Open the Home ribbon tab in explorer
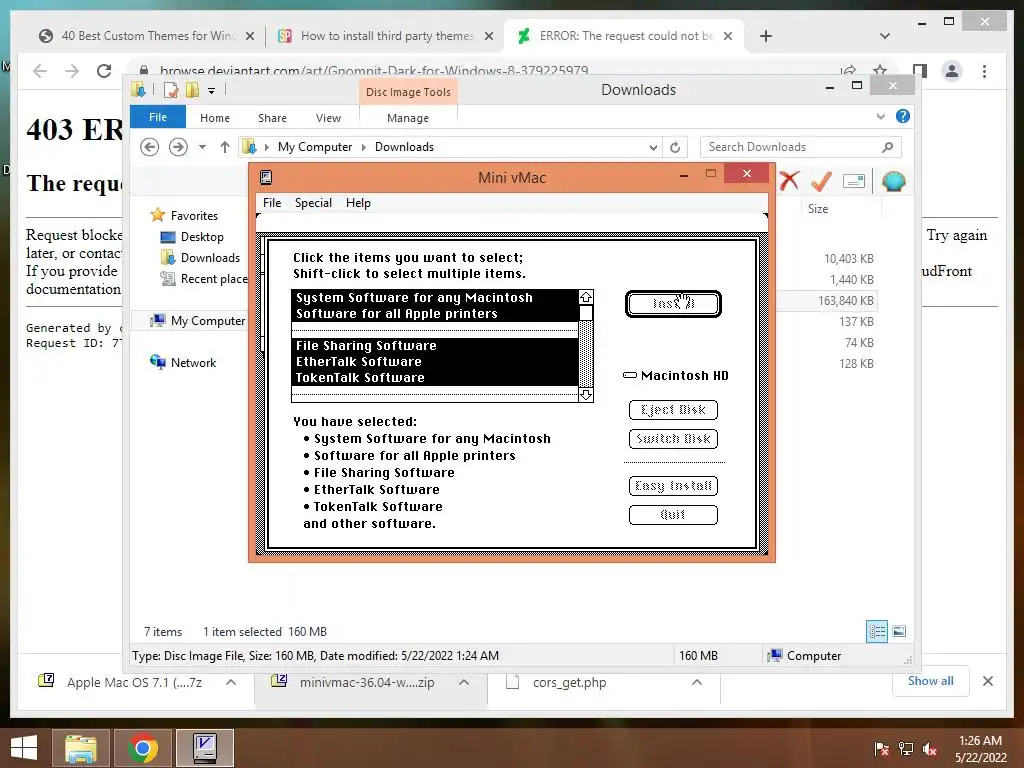Image resolution: width=1024 pixels, height=768 pixels. [215, 118]
